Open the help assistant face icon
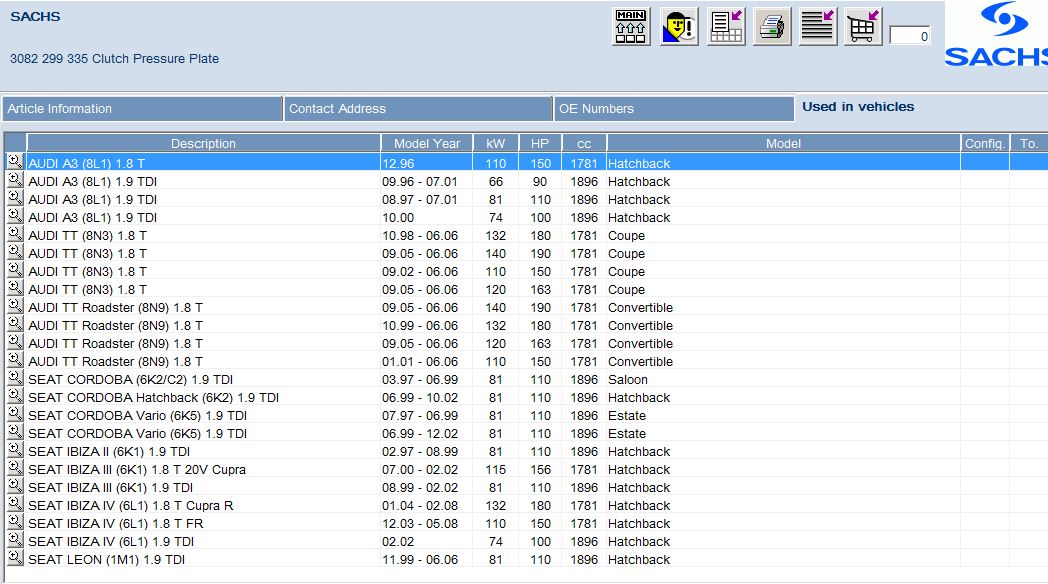The height and width of the screenshot is (584, 1048). (679, 27)
